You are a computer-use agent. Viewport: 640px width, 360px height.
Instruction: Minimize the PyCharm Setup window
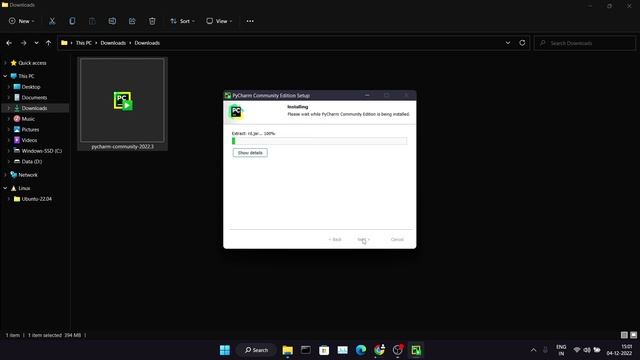367,95
